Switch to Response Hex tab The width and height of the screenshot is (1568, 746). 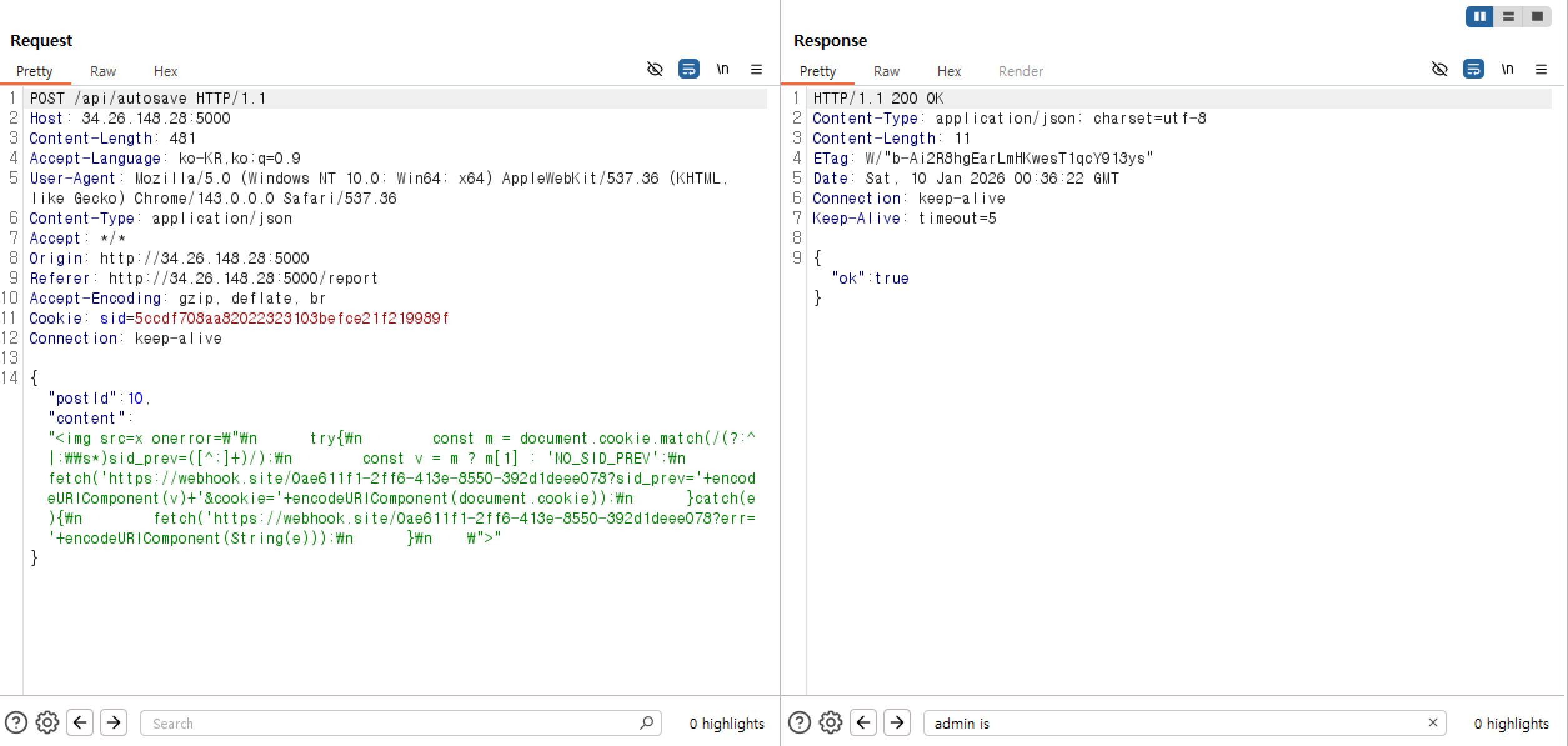pos(948,71)
